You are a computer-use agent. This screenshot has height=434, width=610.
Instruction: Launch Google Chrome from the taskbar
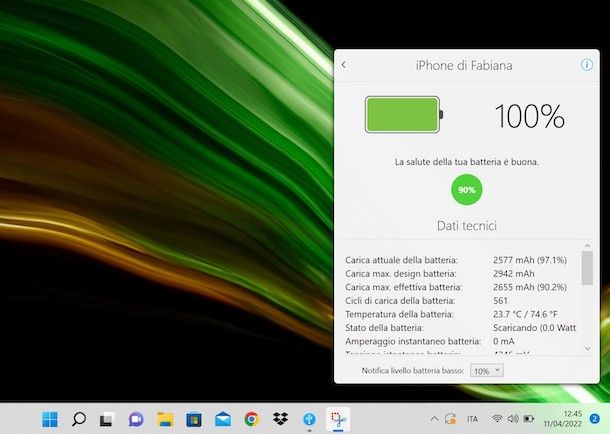pos(252,419)
